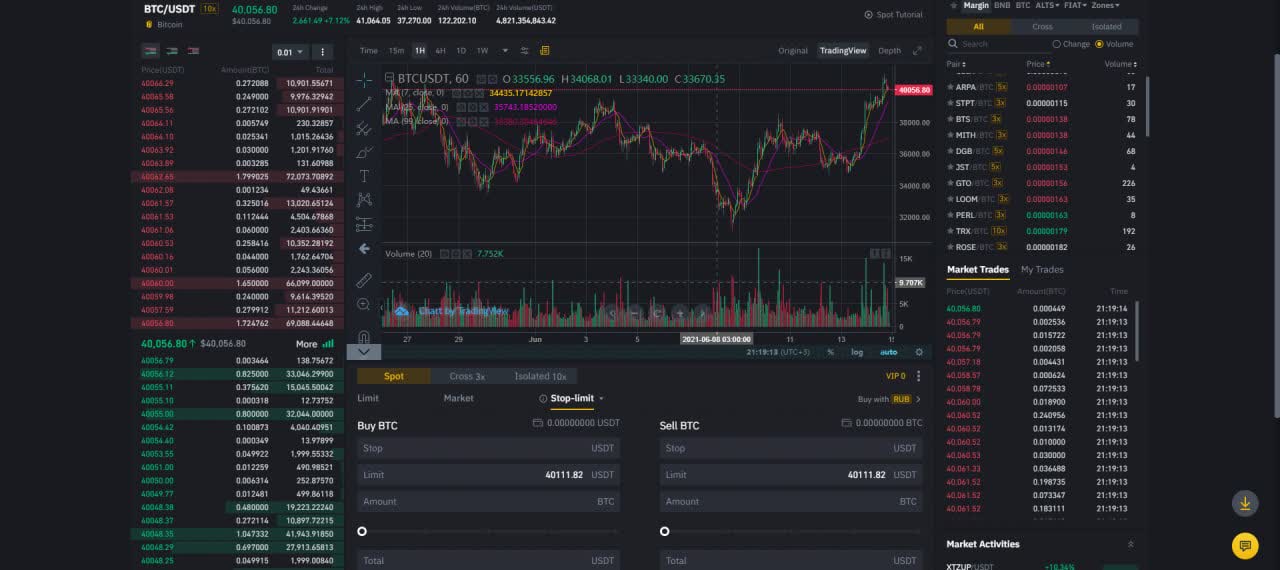1280x570 pixels.
Task: Open order book more options menu
Action: (x=323, y=52)
